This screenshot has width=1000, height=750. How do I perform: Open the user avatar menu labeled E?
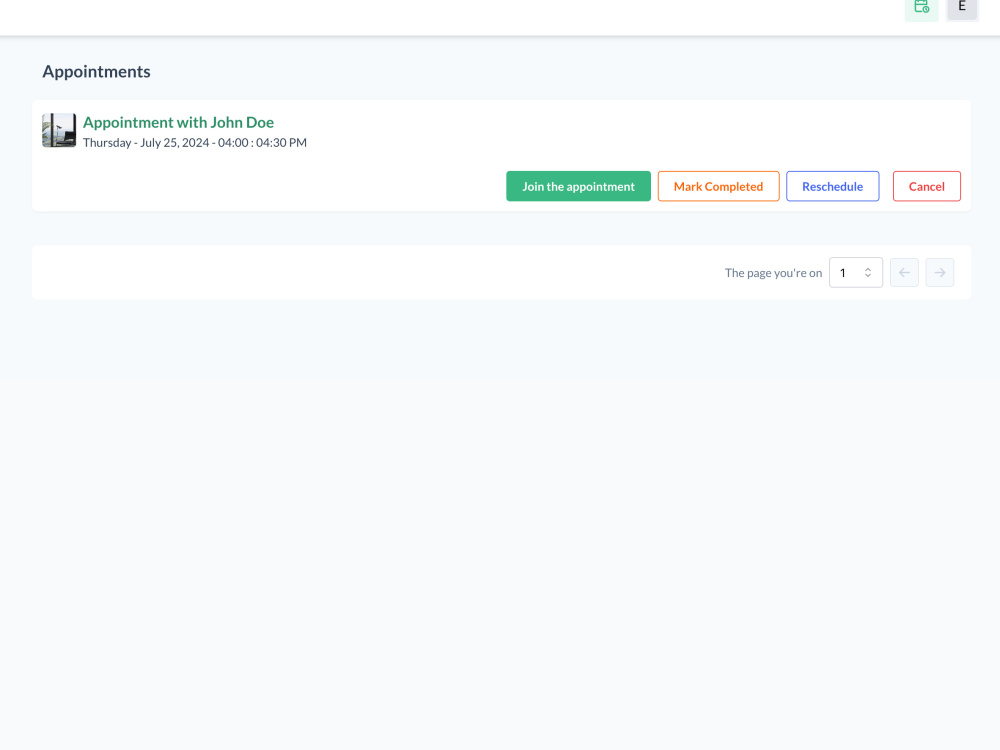click(962, 8)
